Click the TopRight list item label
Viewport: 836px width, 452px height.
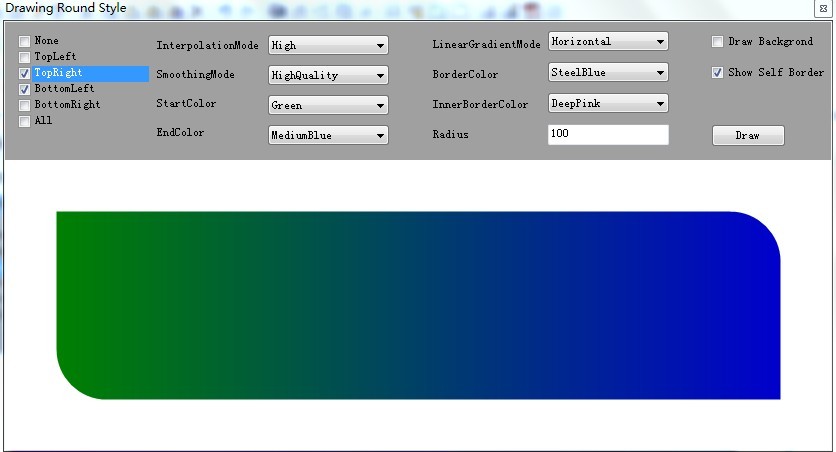point(58,73)
